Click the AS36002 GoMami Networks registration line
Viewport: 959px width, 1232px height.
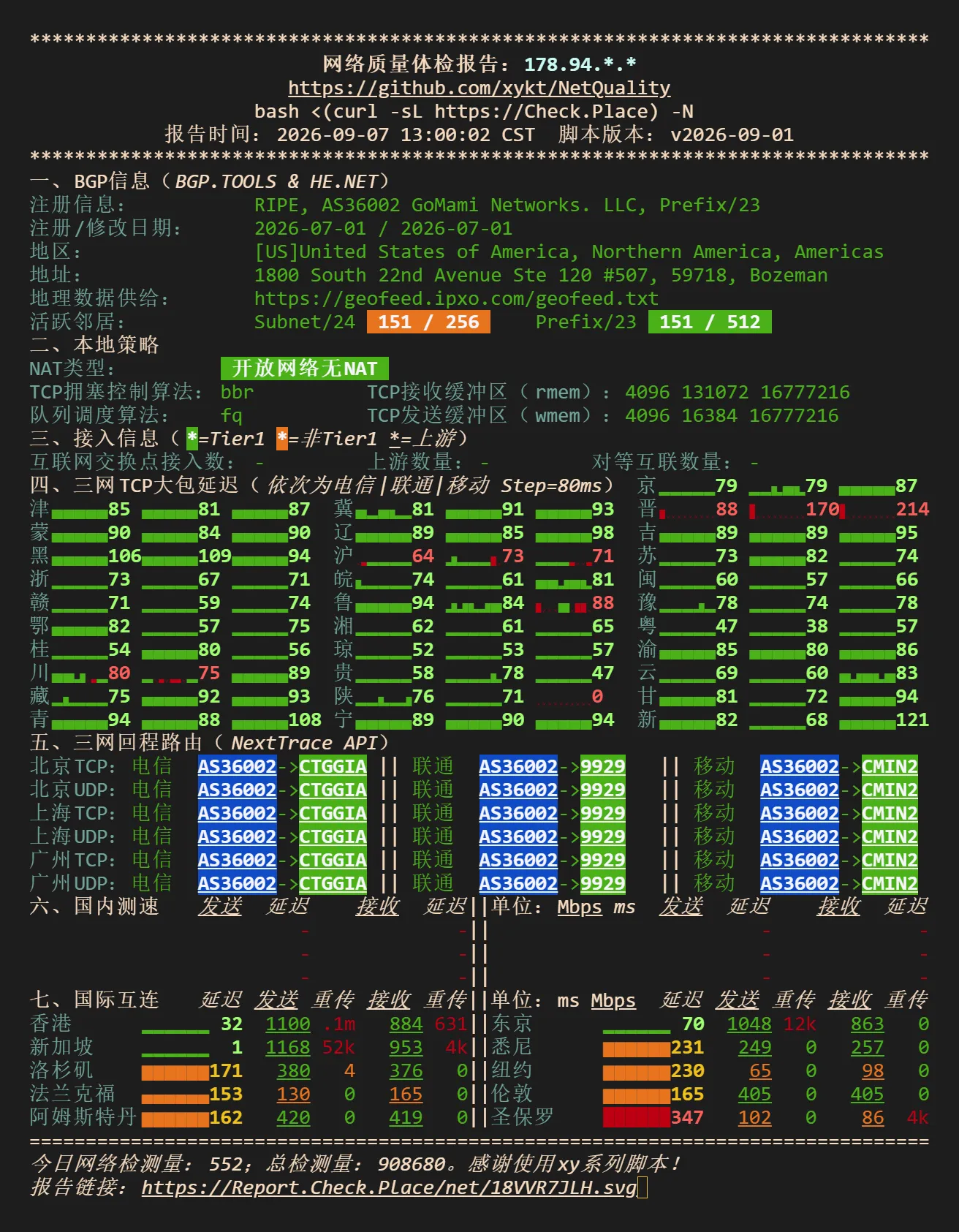pos(507,205)
